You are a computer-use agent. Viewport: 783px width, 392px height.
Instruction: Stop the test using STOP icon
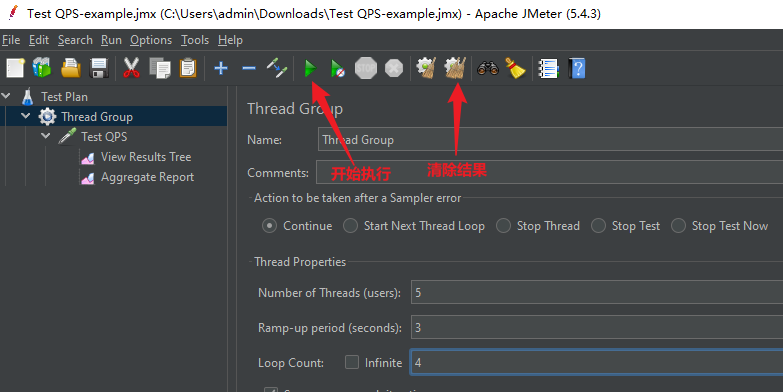(366, 68)
